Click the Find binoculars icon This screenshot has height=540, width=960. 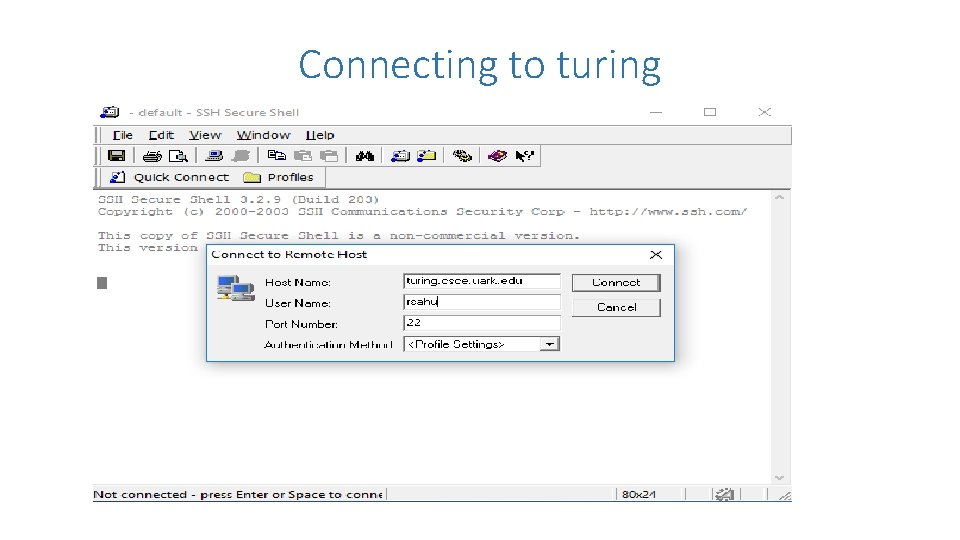[365, 156]
